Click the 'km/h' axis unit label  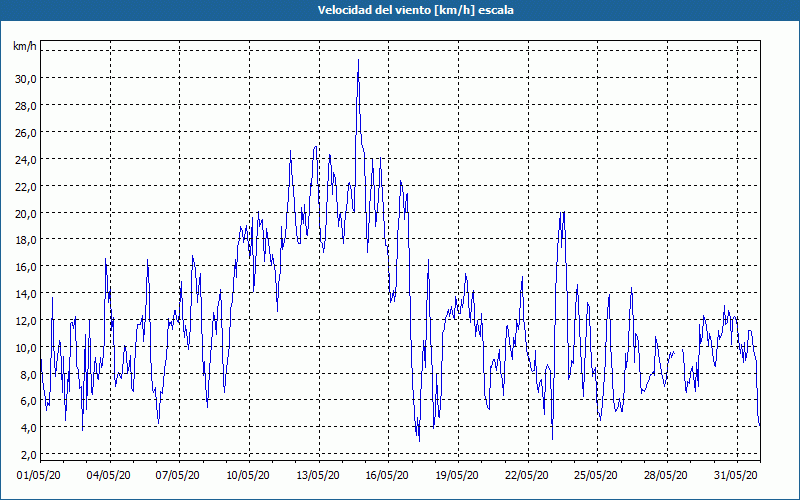tap(24, 47)
